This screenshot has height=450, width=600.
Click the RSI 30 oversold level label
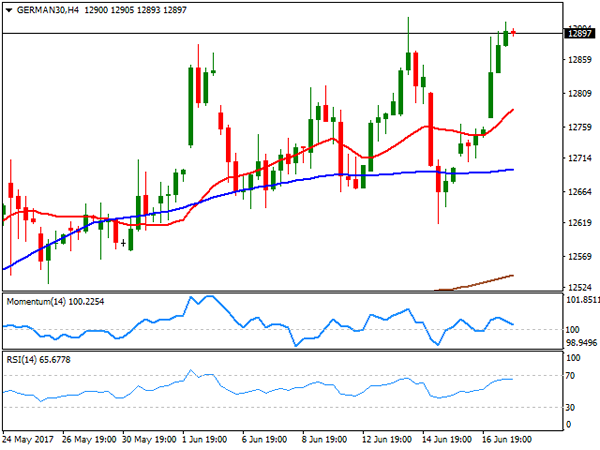(571, 408)
